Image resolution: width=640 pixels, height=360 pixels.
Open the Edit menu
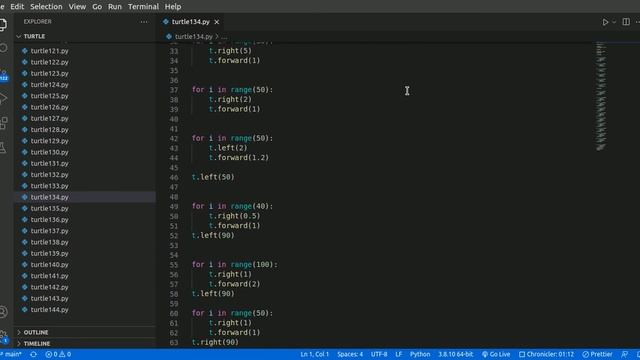click(x=17, y=7)
